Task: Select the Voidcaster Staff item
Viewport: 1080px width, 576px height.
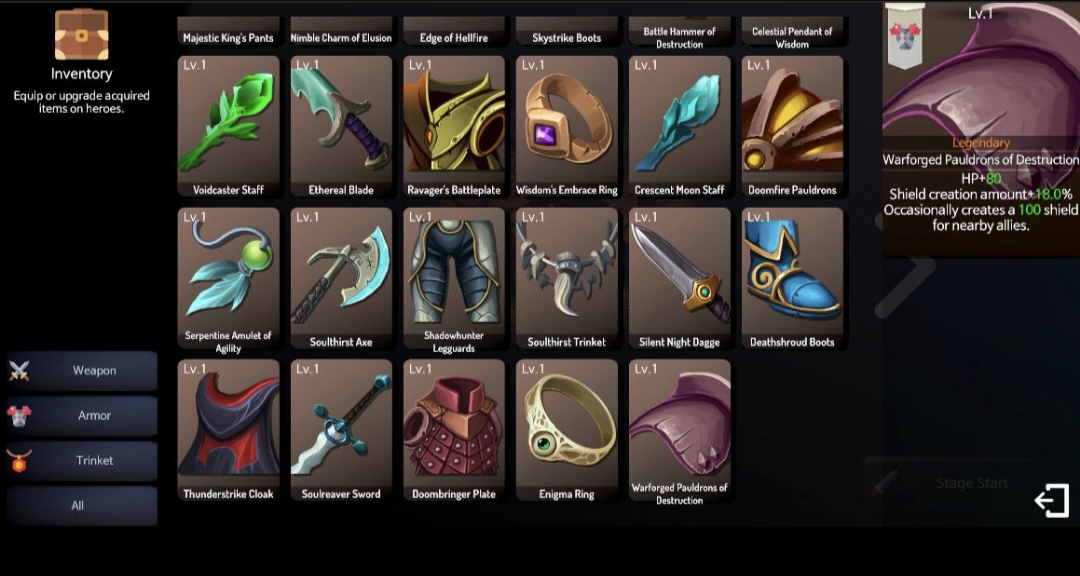Action: 229,127
